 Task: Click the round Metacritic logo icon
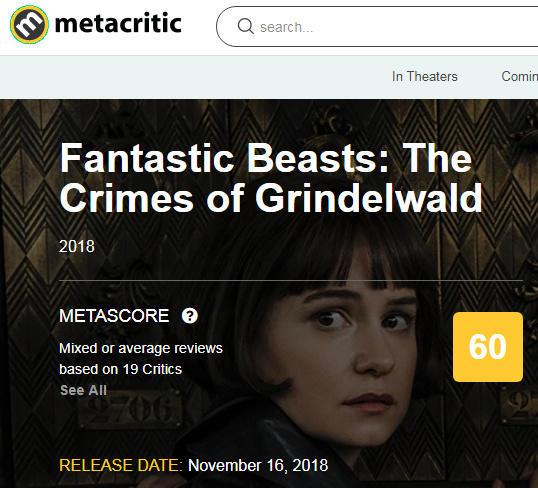click(x=29, y=25)
